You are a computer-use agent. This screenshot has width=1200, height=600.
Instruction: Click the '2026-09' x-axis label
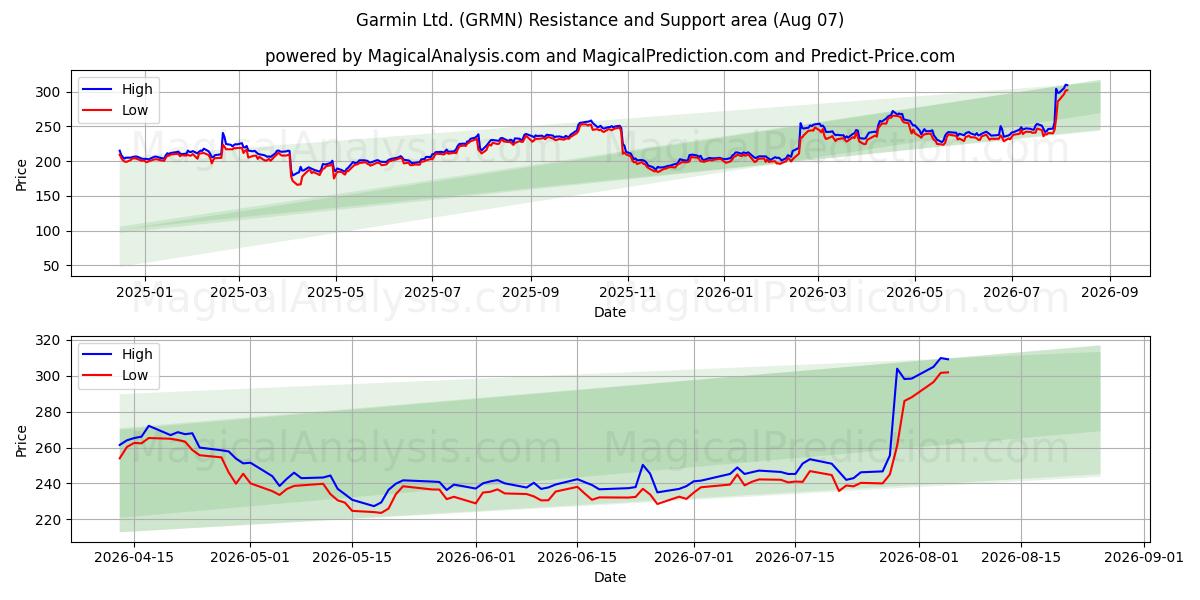[x=1109, y=293]
